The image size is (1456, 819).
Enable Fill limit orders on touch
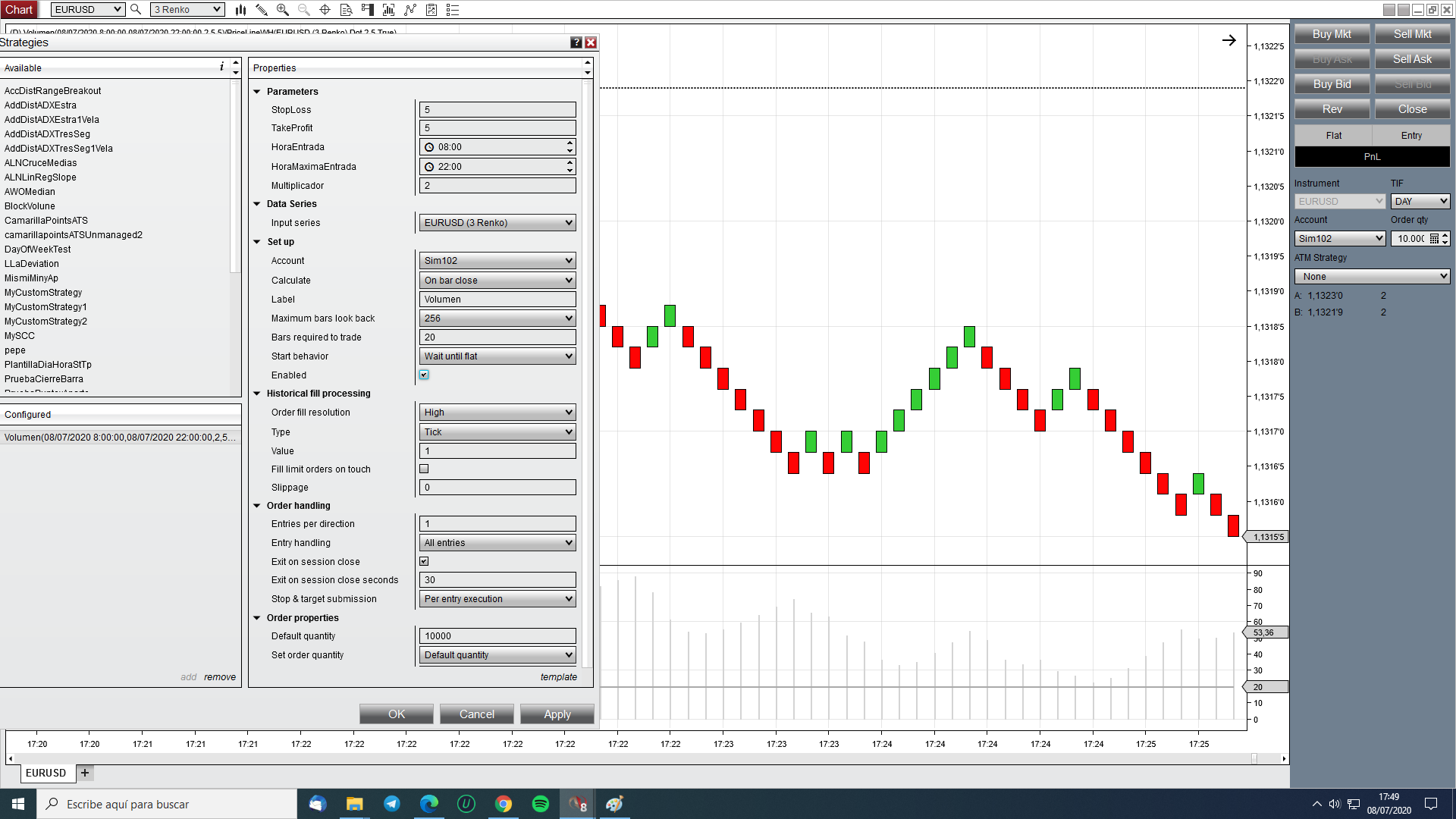tap(424, 469)
